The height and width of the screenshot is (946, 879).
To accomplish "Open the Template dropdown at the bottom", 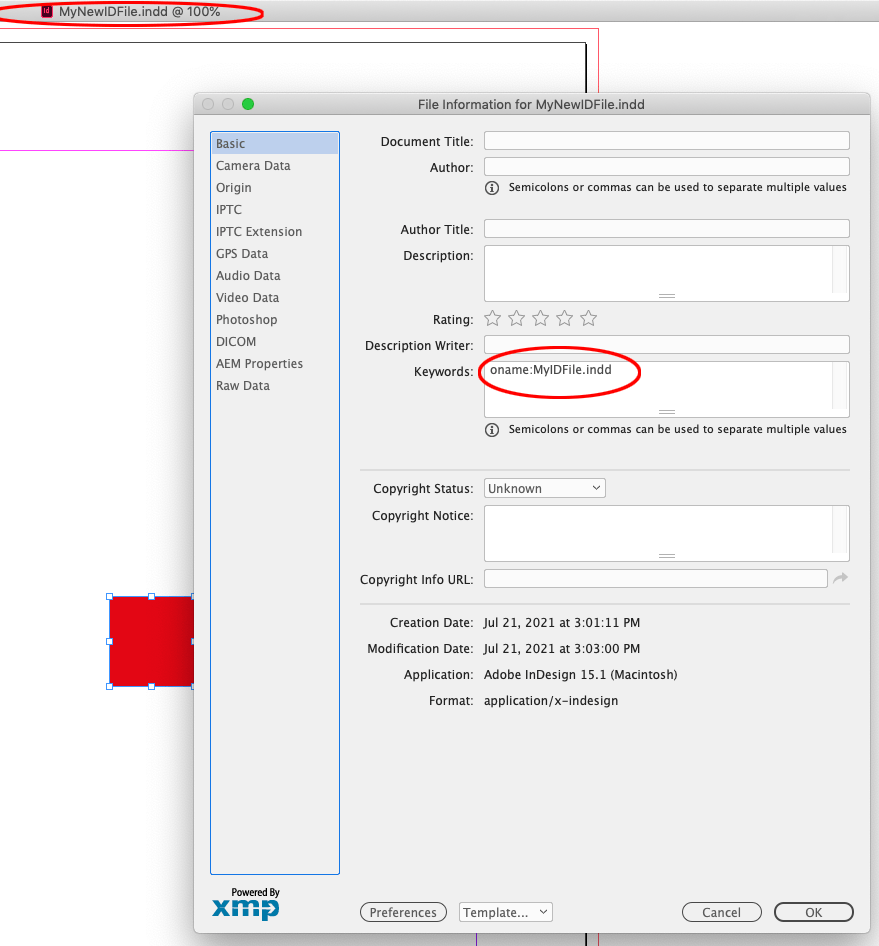I will 505,912.
